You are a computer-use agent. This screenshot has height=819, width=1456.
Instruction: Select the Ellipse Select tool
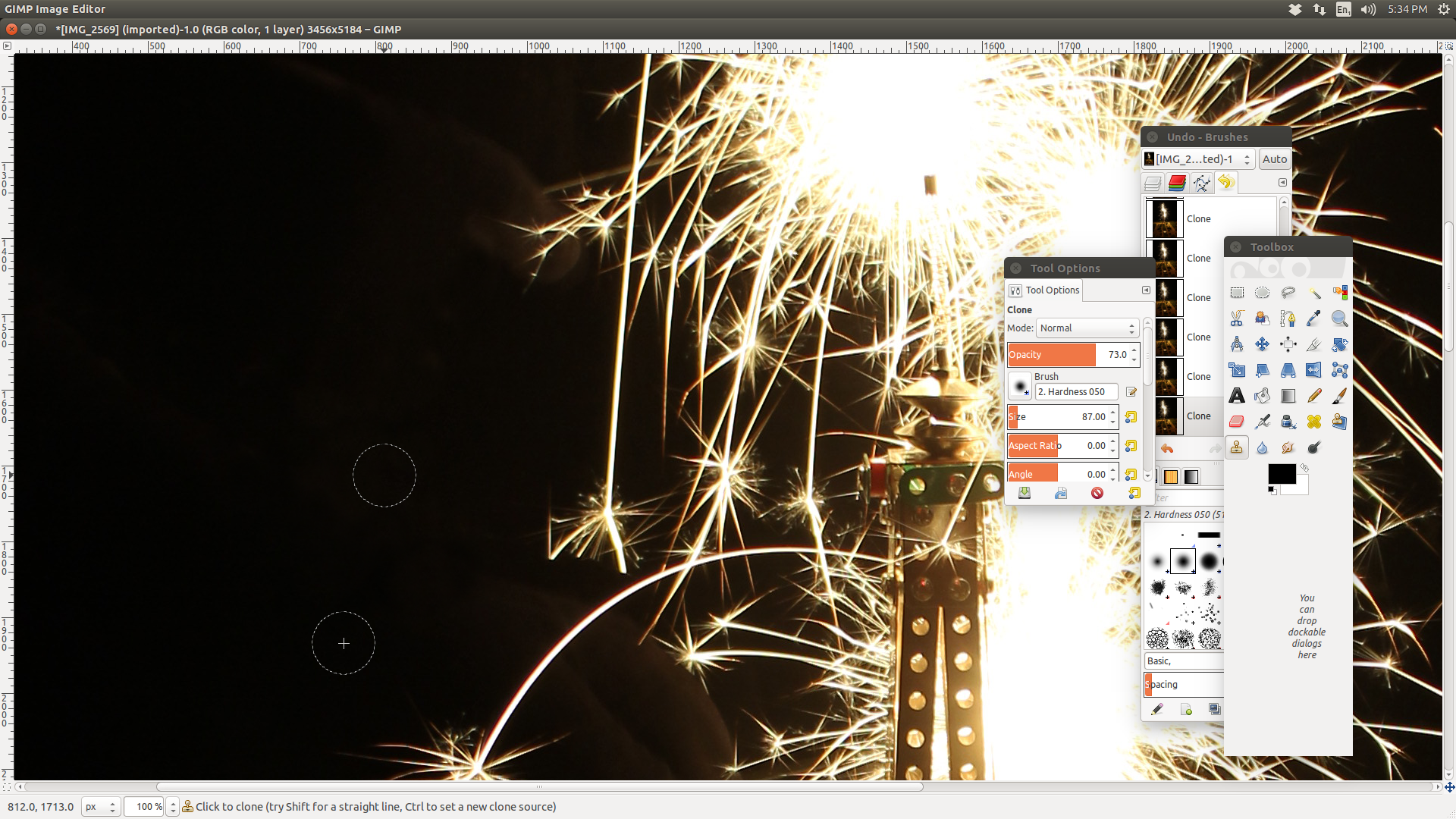[x=1262, y=293]
